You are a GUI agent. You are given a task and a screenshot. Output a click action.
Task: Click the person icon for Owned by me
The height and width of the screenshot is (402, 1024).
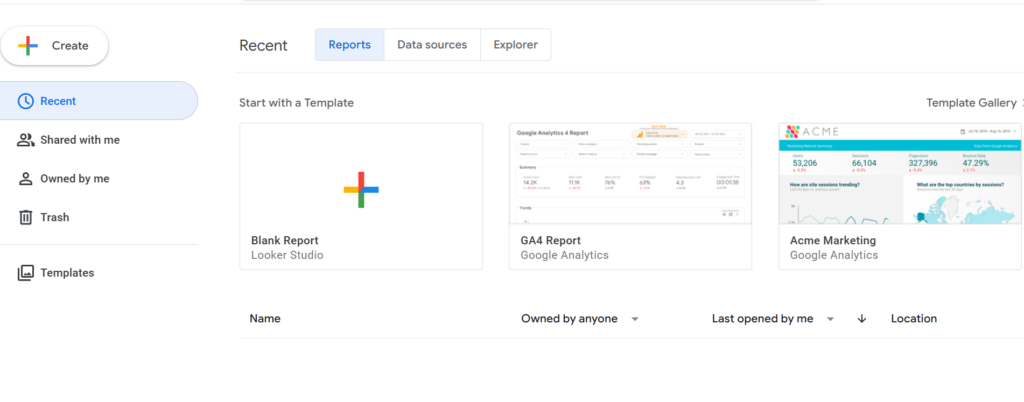[x=25, y=179]
